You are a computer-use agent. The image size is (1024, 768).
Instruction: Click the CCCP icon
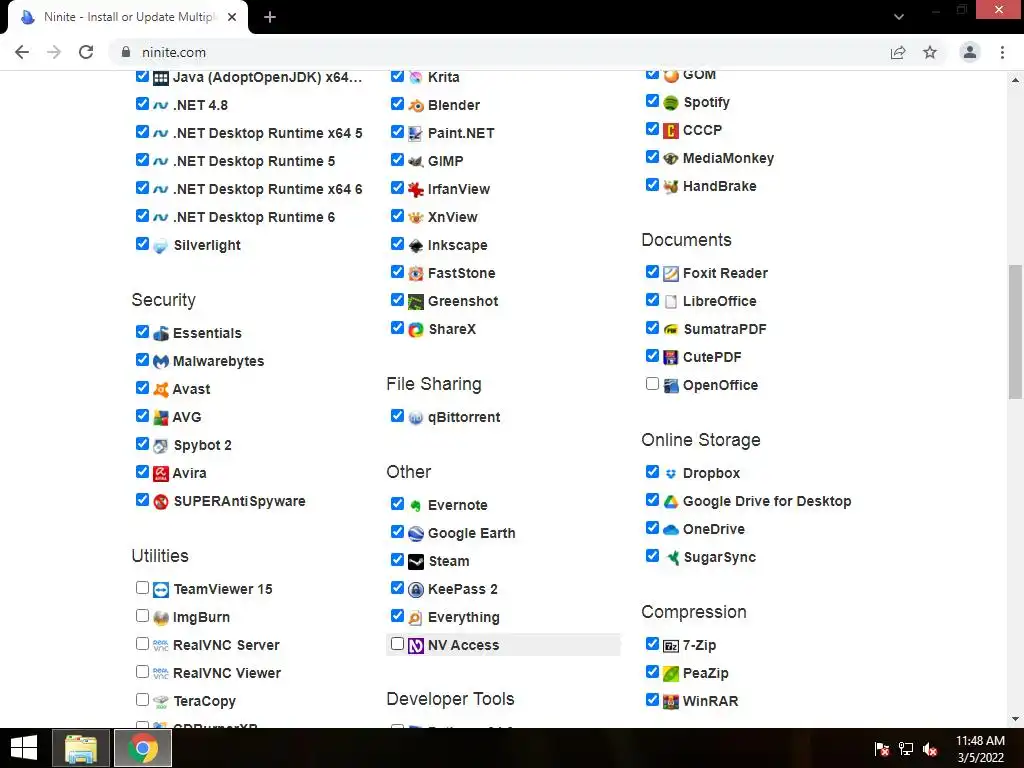(x=671, y=131)
